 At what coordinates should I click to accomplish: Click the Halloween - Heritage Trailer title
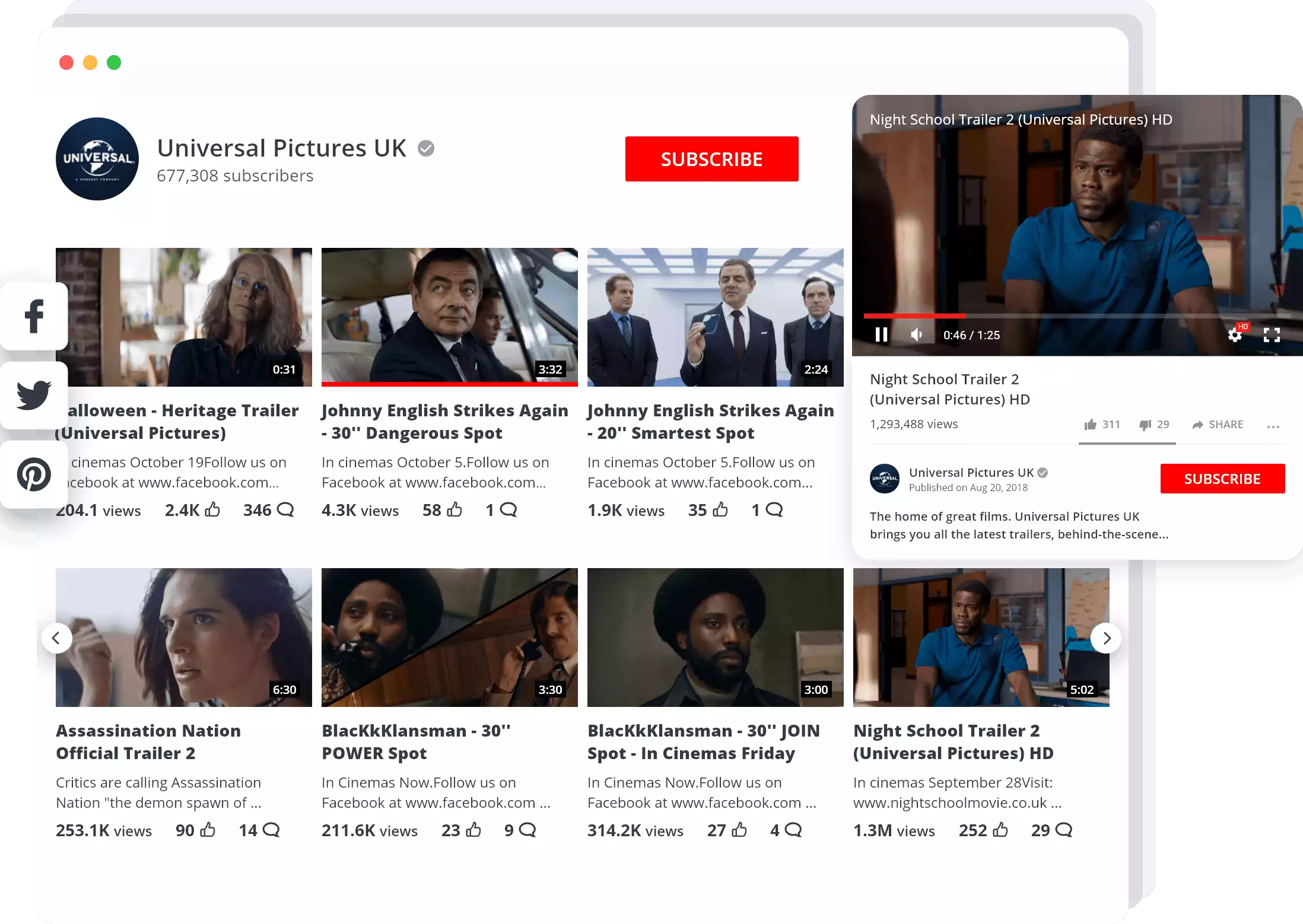point(178,422)
